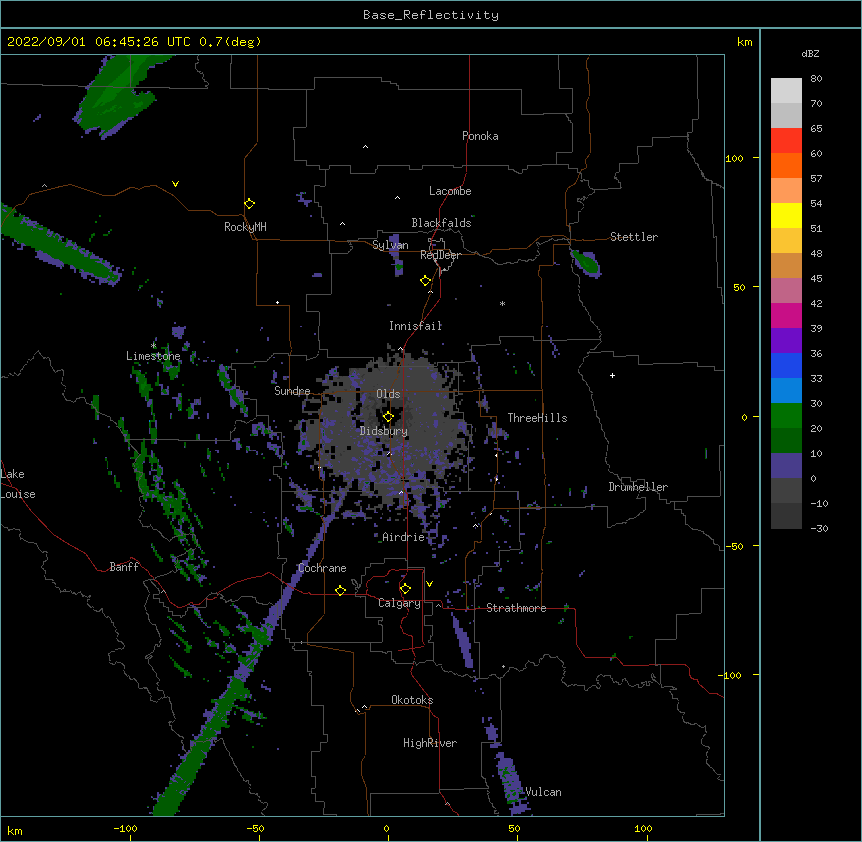Select the yellow v marker east of Calgary
This screenshot has height=842, width=862.
429,584
